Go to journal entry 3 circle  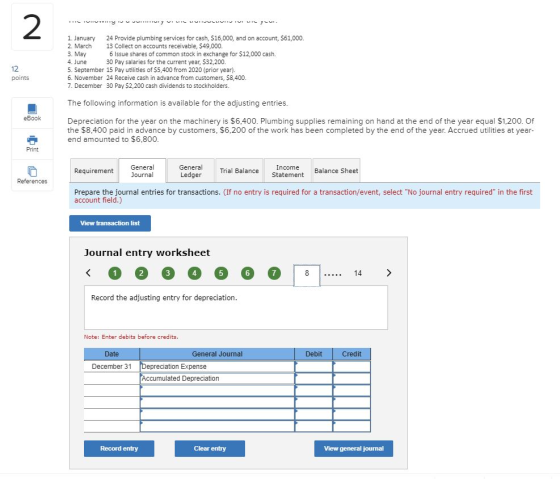click(168, 273)
